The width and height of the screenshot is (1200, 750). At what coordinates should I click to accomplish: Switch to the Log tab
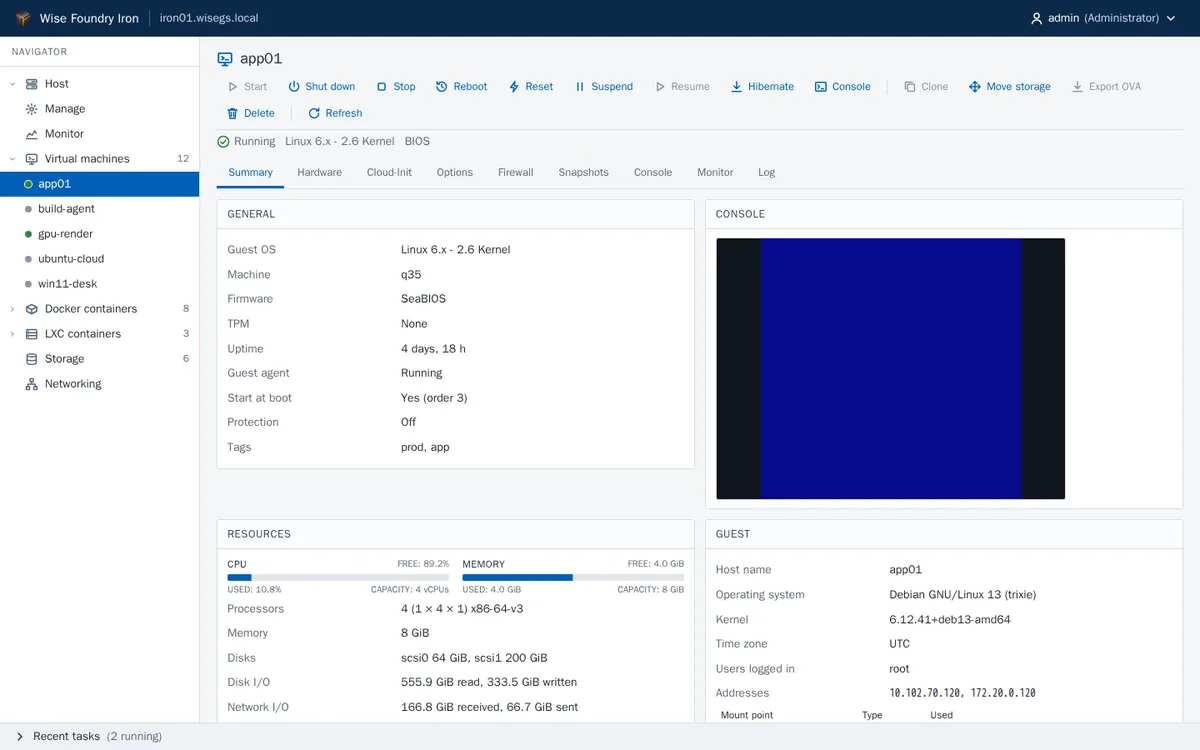coord(767,173)
